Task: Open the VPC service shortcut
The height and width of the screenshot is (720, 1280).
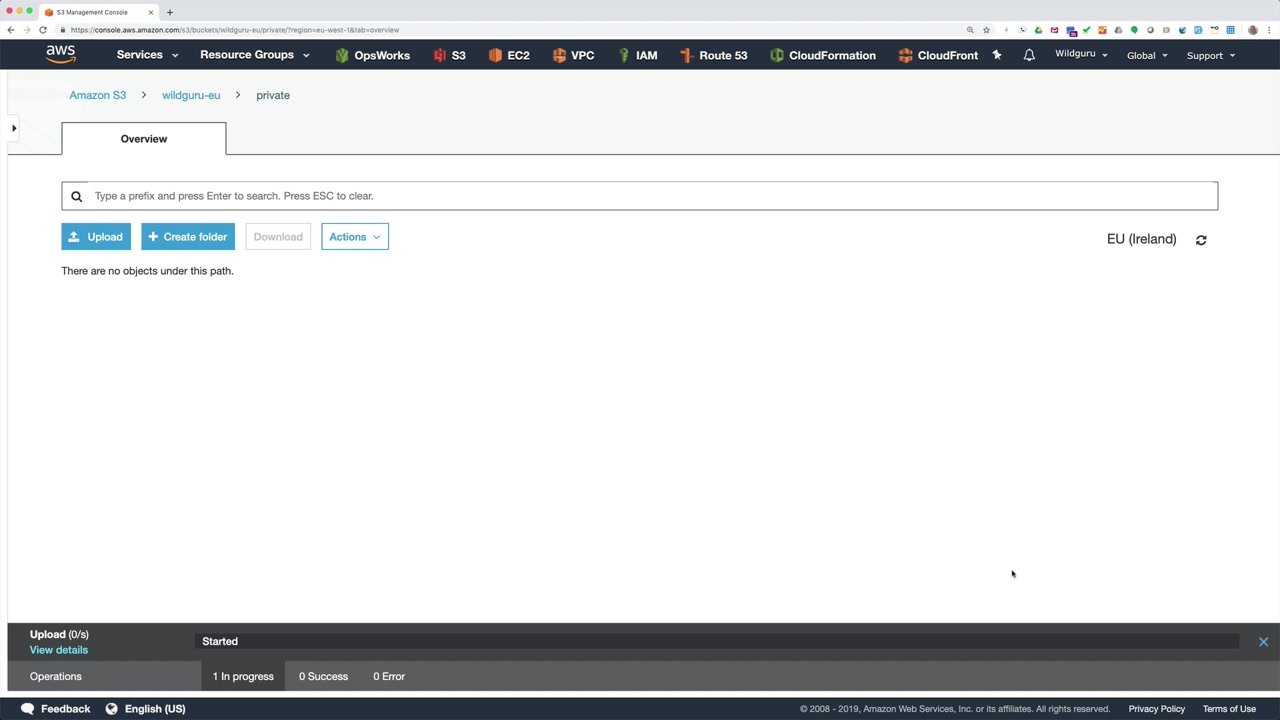Action: 573,55
